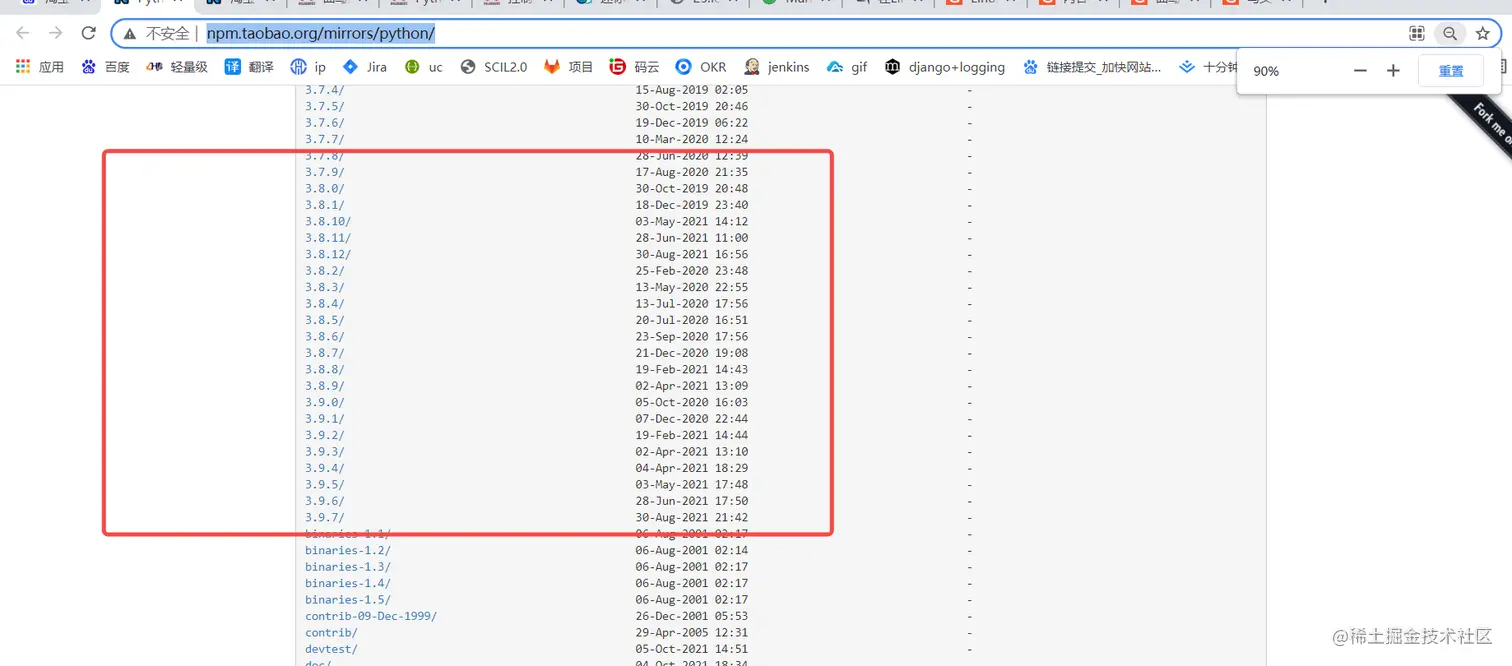
Task: Open the 3.8.7/ directory link
Action: 324,353
